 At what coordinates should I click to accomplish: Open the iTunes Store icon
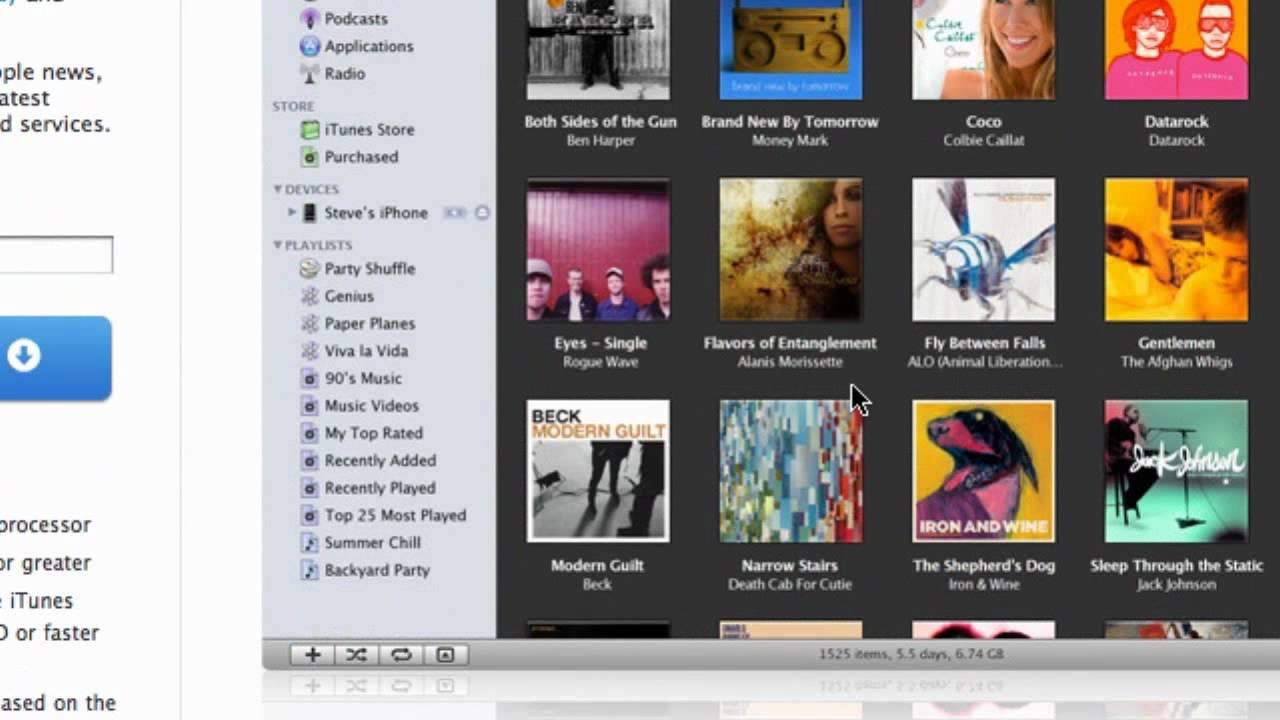click(310, 130)
